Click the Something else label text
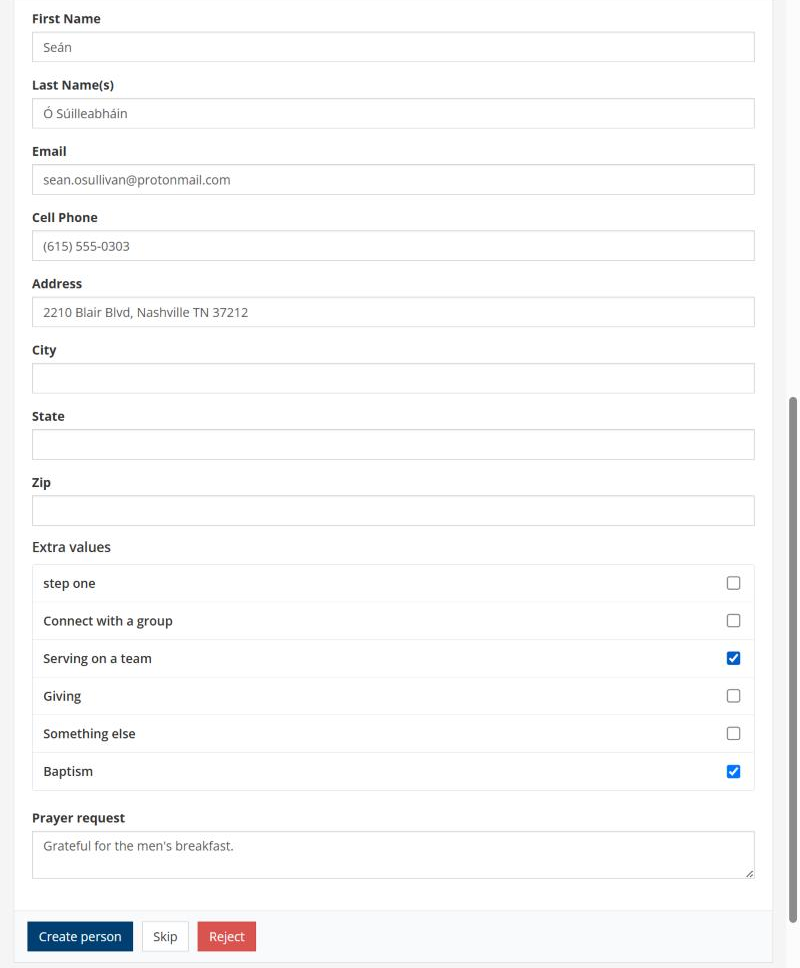The height and width of the screenshot is (968, 800). pos(90,734)
